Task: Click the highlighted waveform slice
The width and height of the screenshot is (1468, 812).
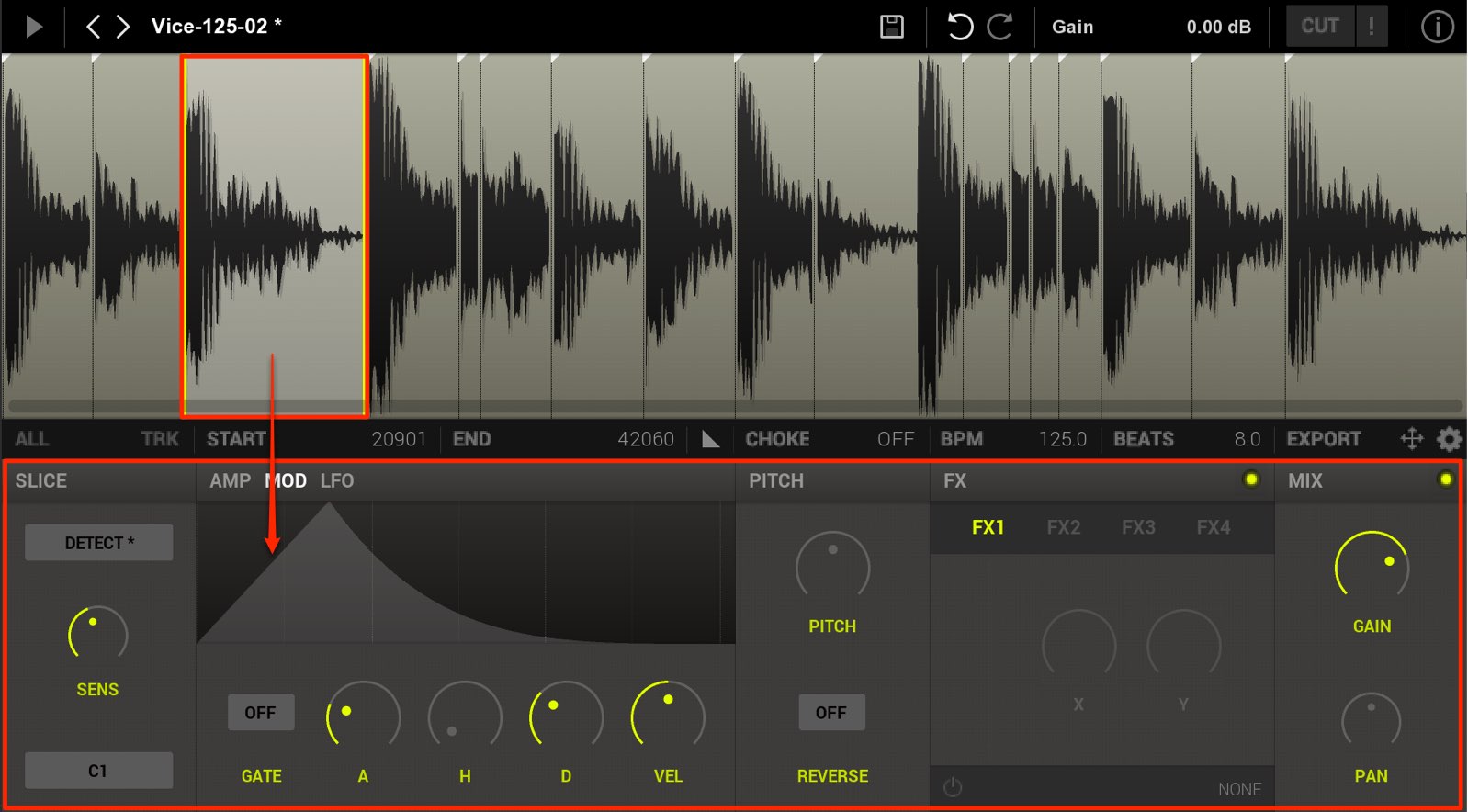Action: point(275,236)
